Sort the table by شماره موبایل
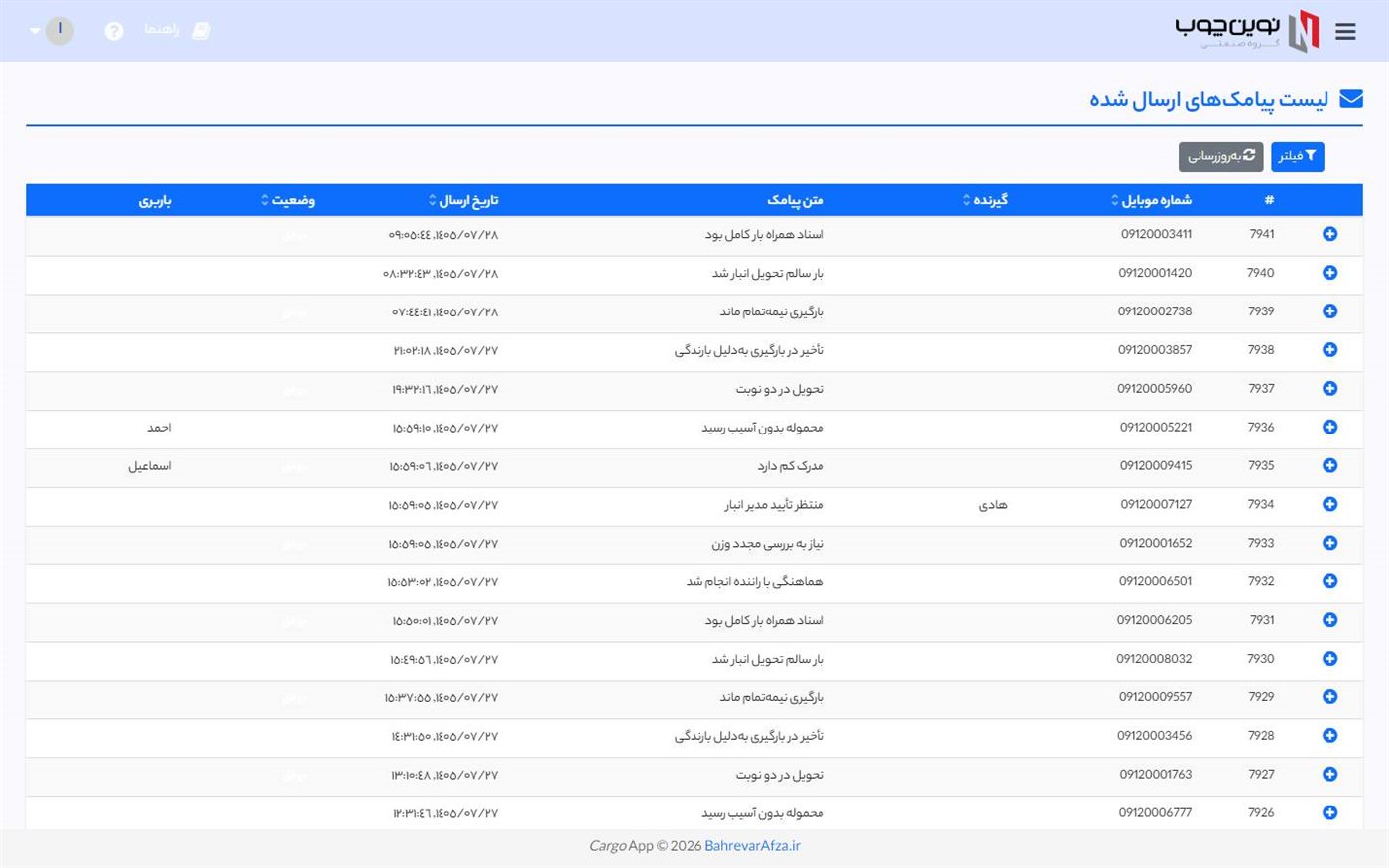This screenshot has width=1389, height=868. coord(1151,200)
